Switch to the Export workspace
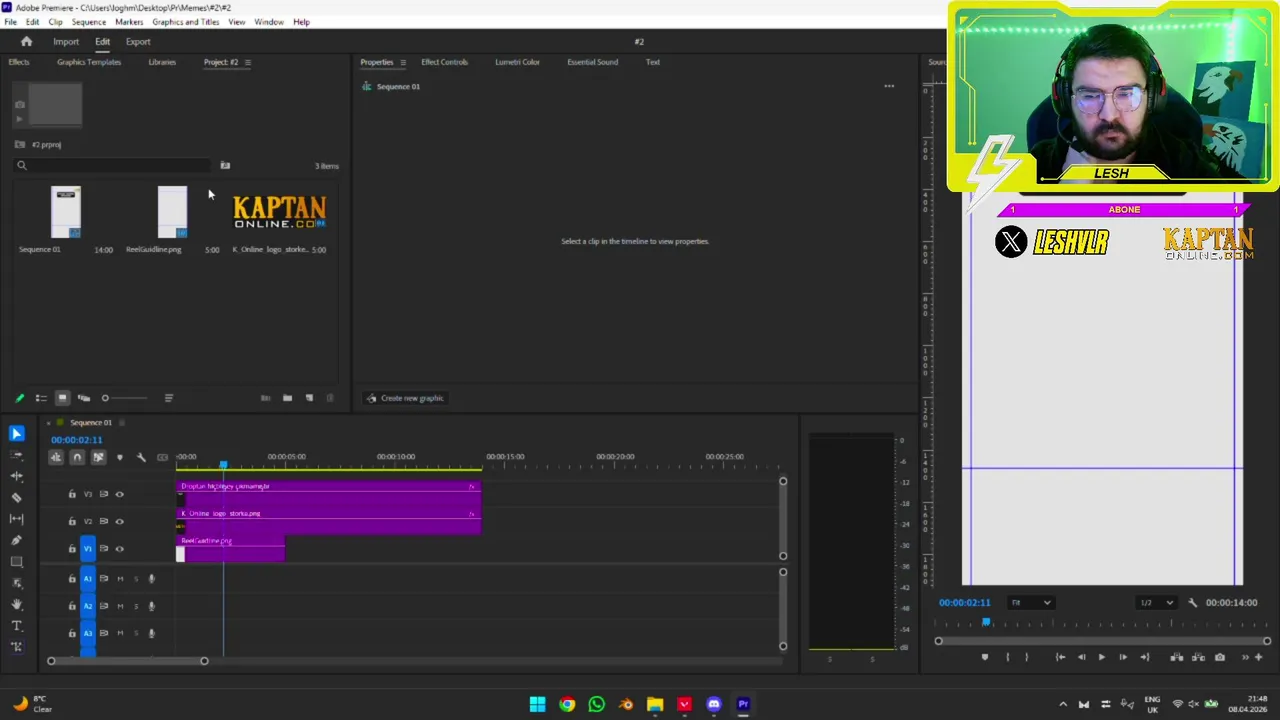Viewport: 1280px width, 720px height. pos(138,42)
